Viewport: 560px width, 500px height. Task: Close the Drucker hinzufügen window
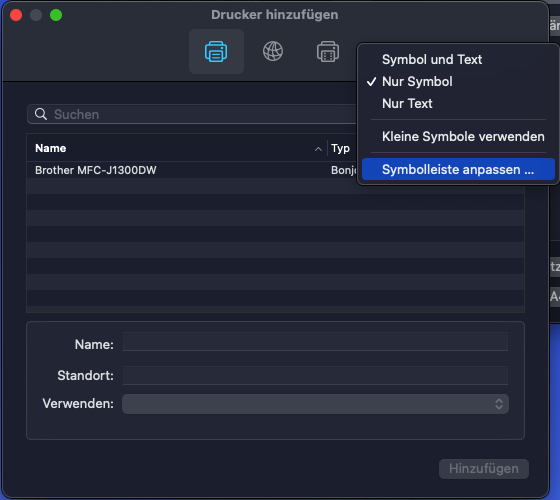pyautogui.click(x=16, y=15)
